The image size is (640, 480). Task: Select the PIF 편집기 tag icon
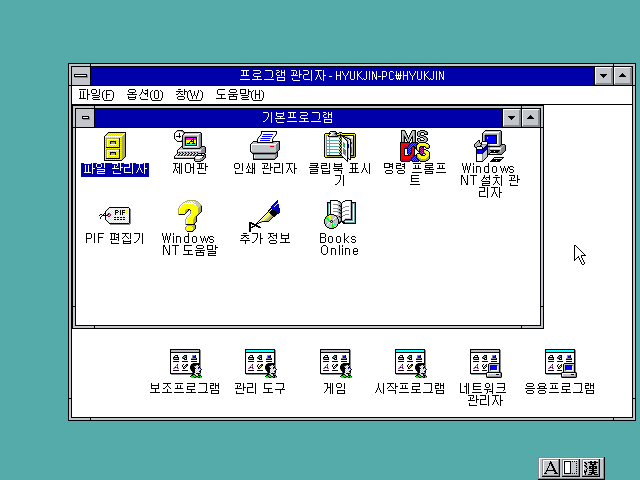pos(115,216)
